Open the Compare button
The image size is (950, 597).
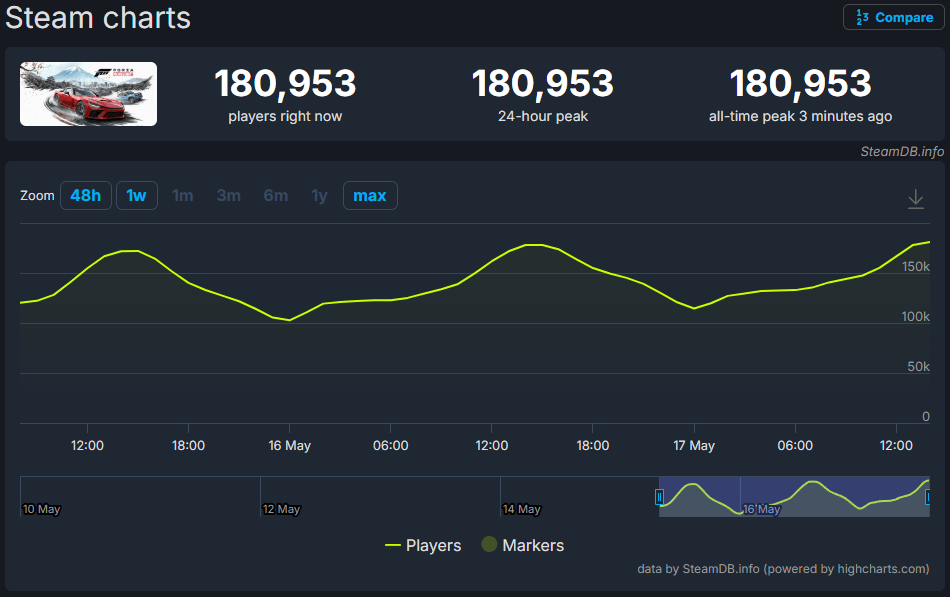pos(894,18)
